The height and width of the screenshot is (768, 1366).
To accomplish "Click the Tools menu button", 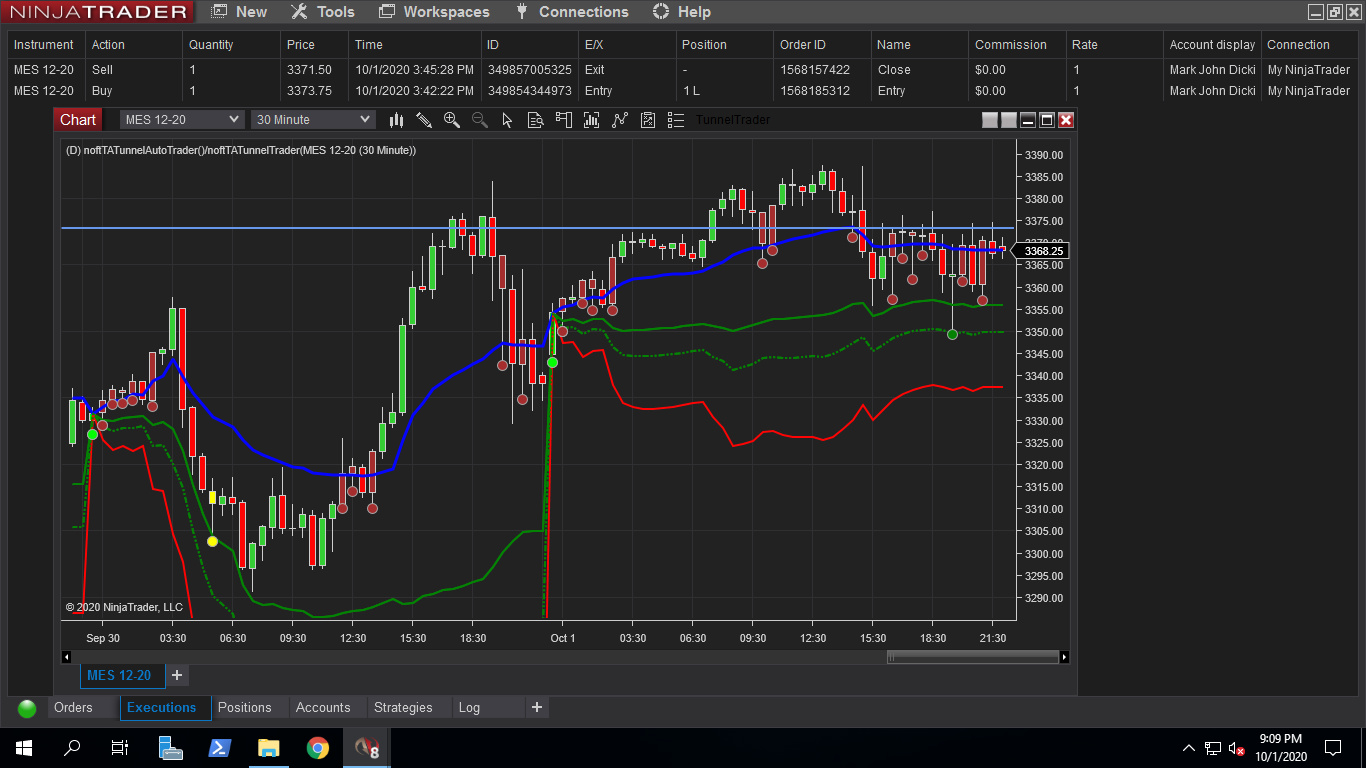I will pos(323,12).
